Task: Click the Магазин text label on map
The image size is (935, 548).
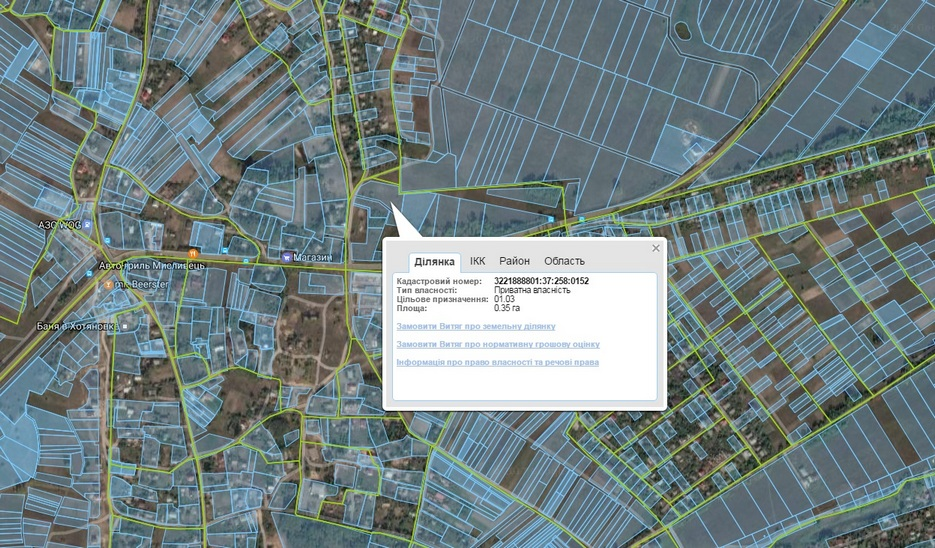Action: (x=313, y=257)
